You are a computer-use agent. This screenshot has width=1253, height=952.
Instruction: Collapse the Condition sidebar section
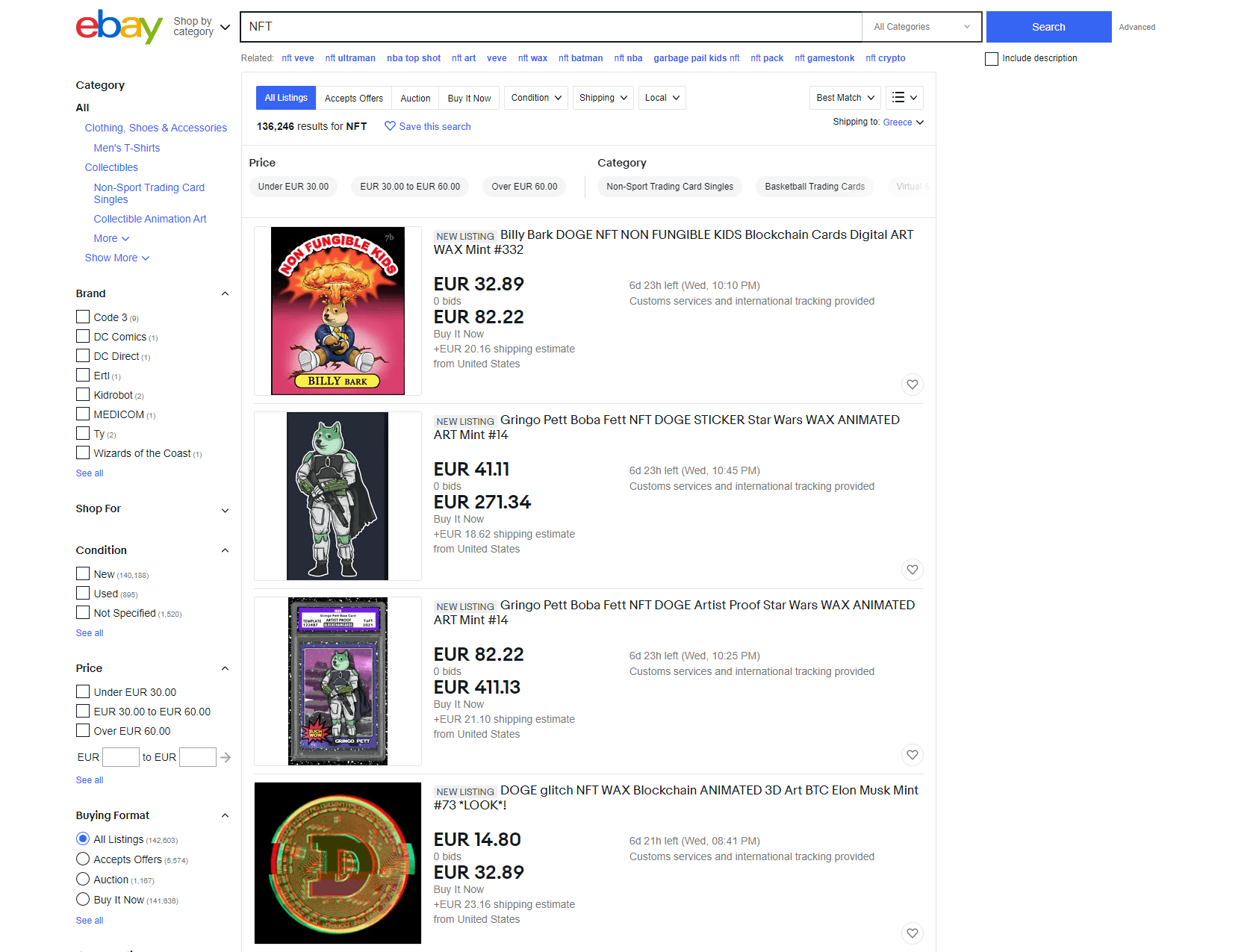coord(225,550)
